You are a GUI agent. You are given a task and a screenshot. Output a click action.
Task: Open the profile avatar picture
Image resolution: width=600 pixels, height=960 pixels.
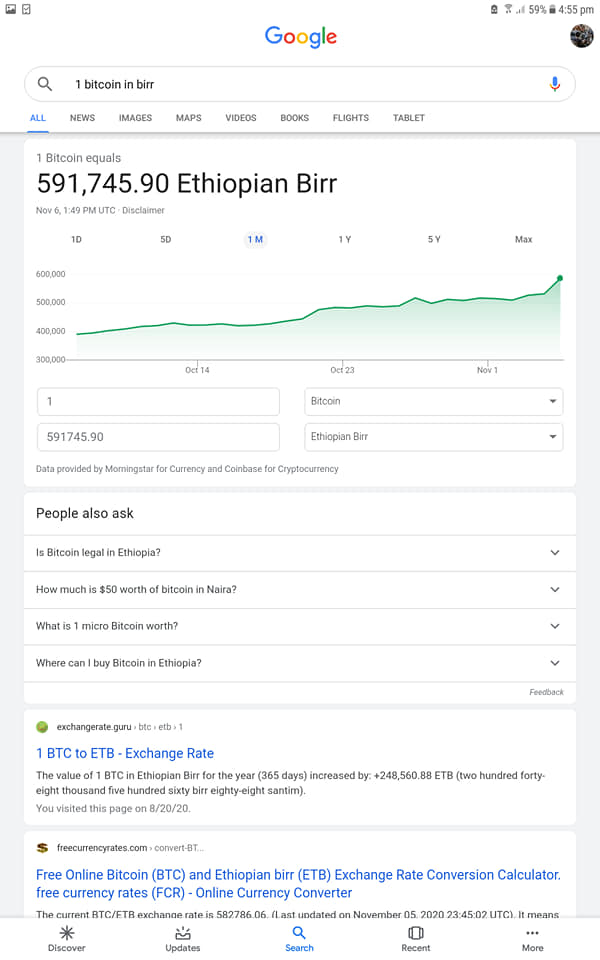click(581, 36)
